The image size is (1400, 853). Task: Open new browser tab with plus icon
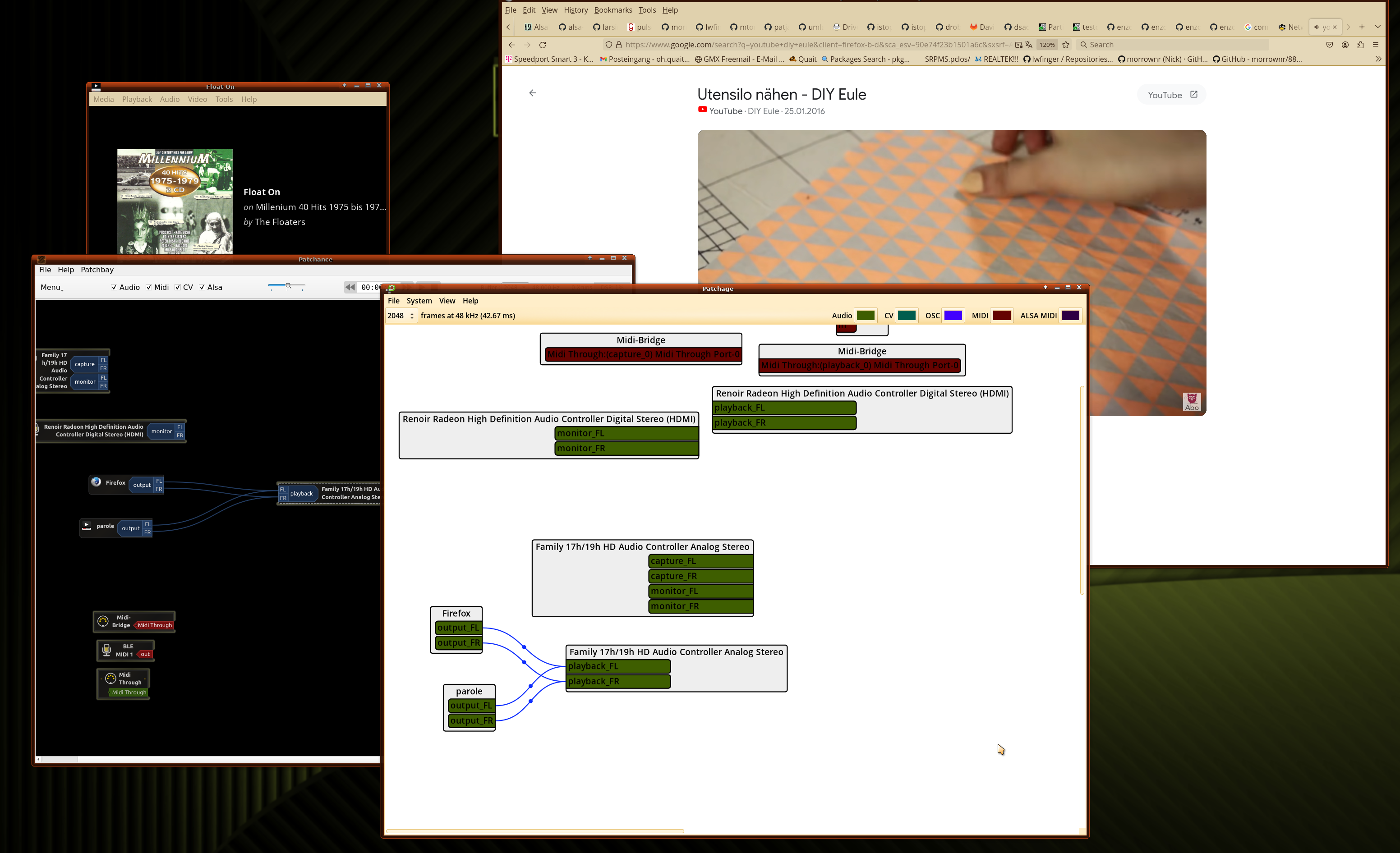(1362, 27)
